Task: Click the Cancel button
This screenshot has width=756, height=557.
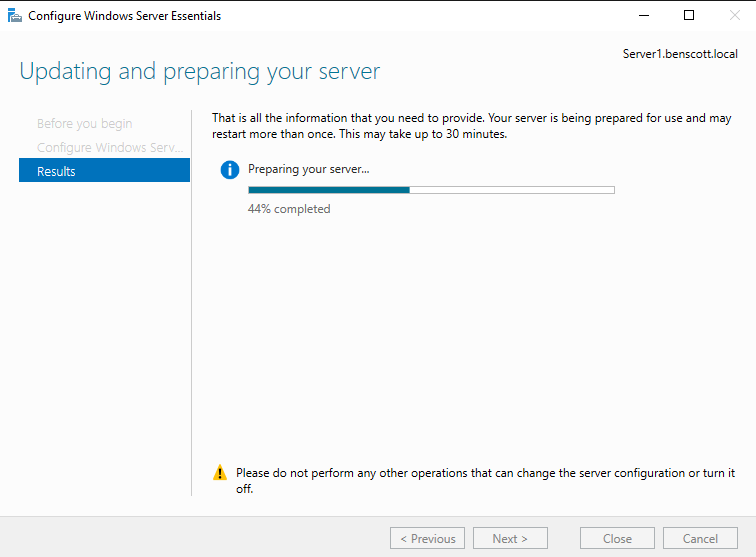Action: [x=700, y=538]
